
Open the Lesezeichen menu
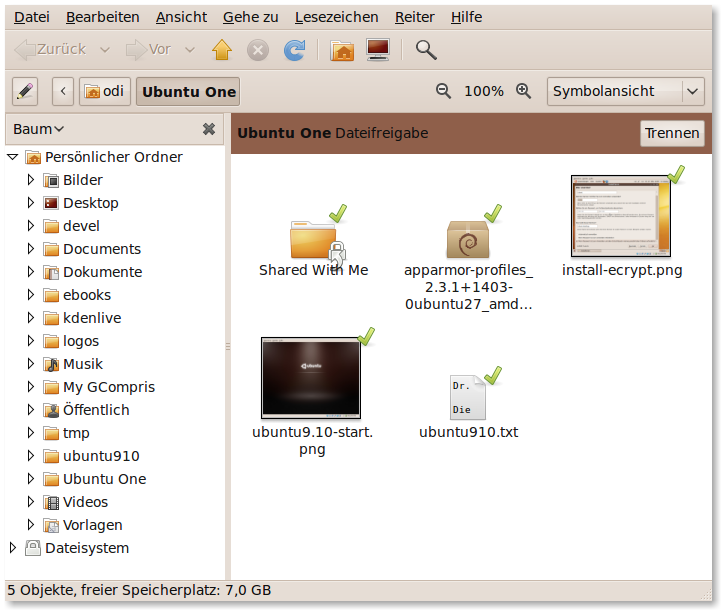337,17
